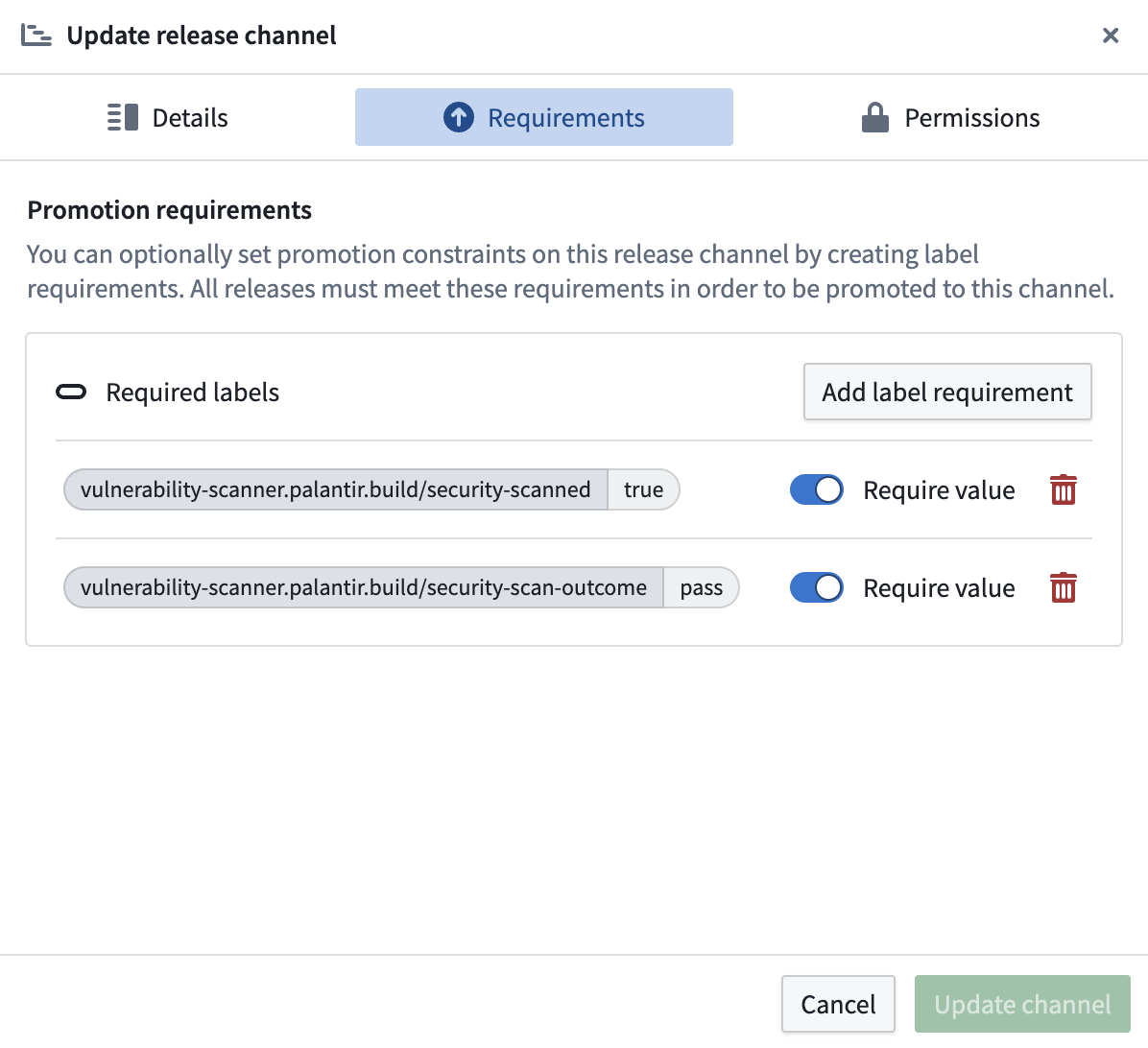Image resolution: width=1148 pixels, height=1048 pixels.
Task: Click the Required labels tag icon
Action: pos(71,393)
